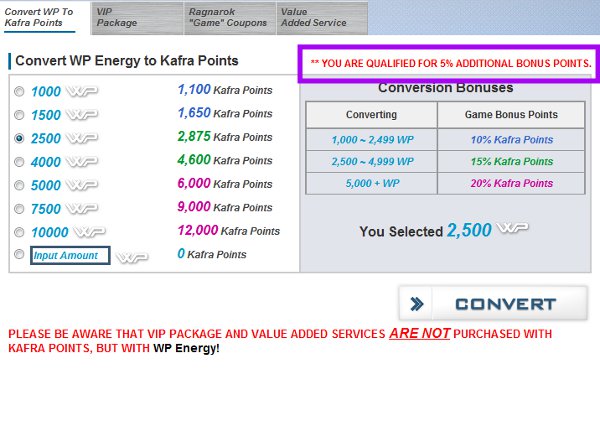This screenshot has height=426, width=600.
Task: Choose the 5000 WP conversion option
Action: point(19,185)
